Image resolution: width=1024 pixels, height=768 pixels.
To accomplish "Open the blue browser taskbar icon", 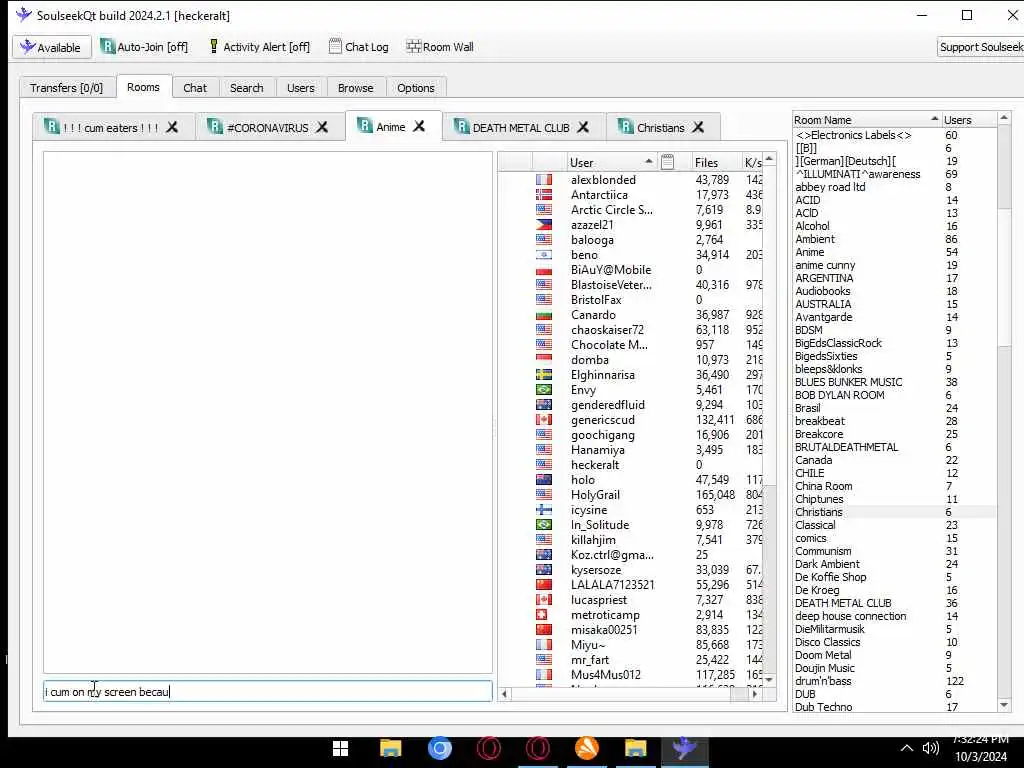I will click(x=440, y=748).
